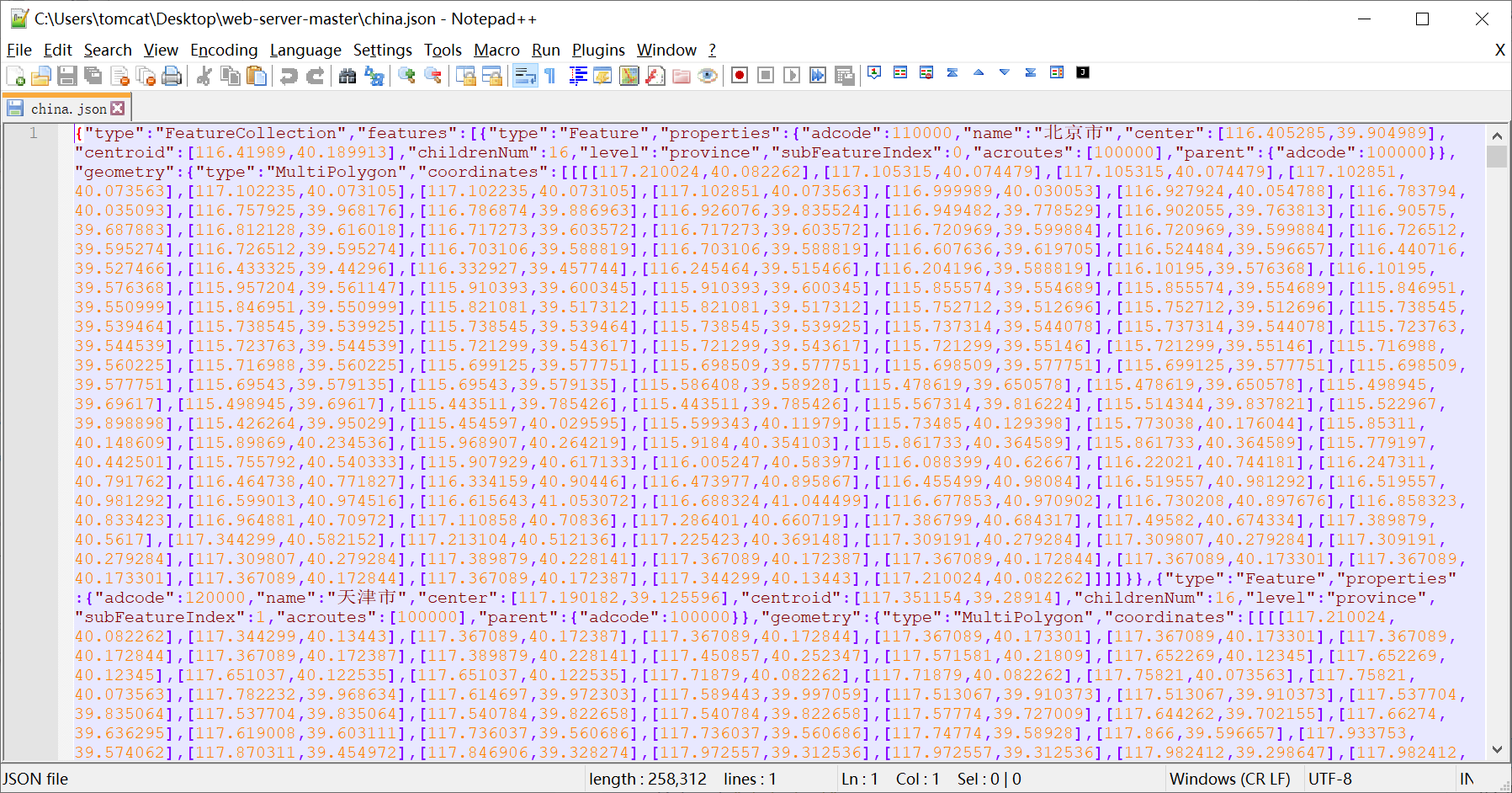Image resolution: width=1512 pixels, height=793 pixels.
Task: Save the file with the floppy icon
Action: (x=67, y=77)
